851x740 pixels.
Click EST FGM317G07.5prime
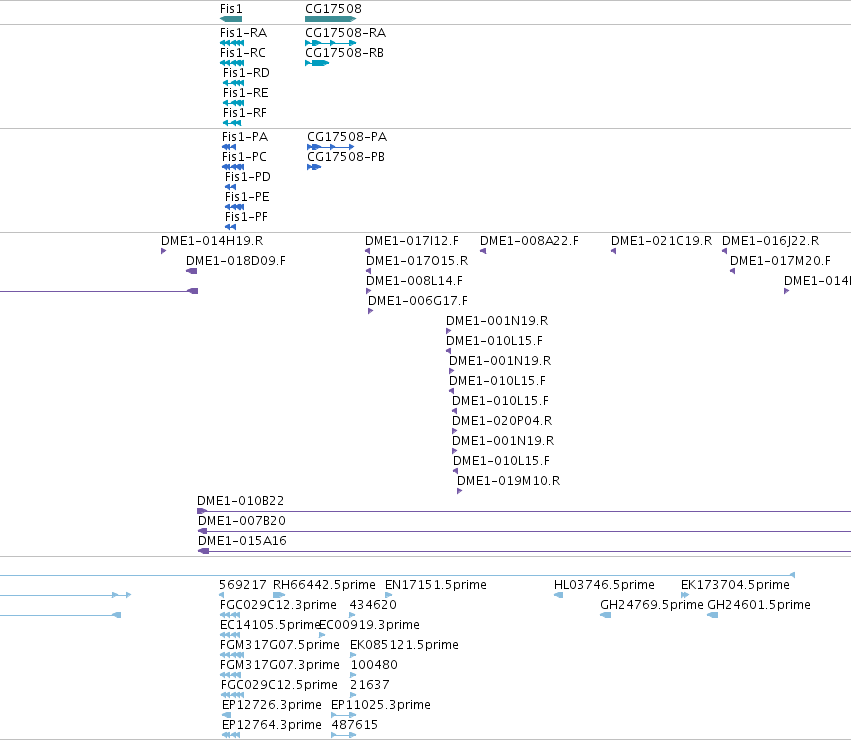[x=280, y=646]
